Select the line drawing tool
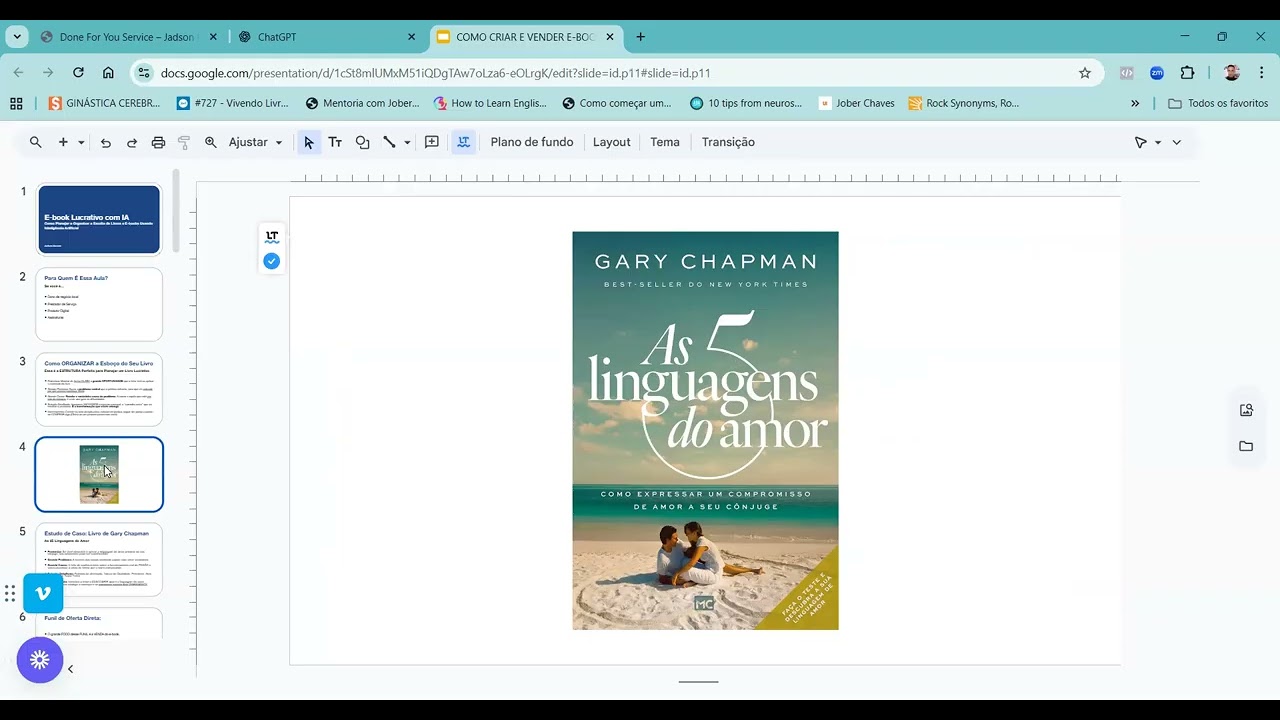1280x720 pixels. pos(389,142)
